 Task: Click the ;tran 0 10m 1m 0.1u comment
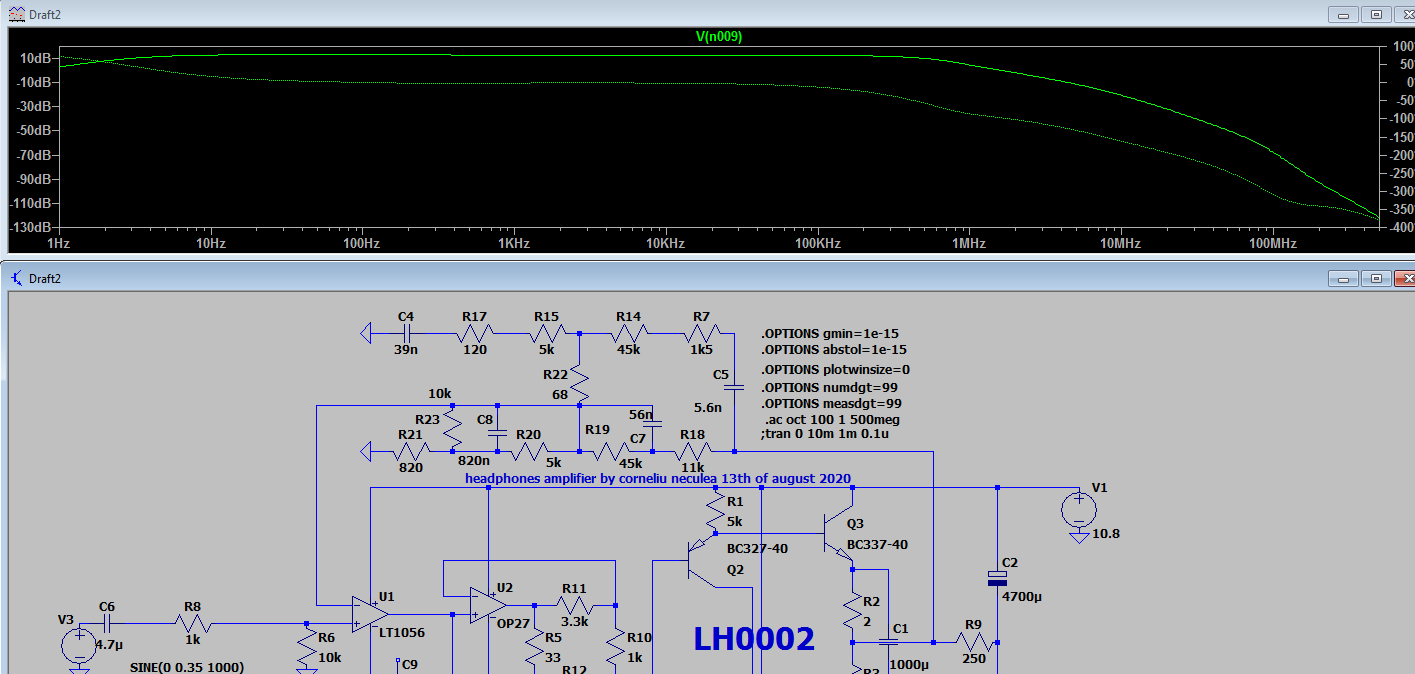pyautogui.click(x=825, y=434)
